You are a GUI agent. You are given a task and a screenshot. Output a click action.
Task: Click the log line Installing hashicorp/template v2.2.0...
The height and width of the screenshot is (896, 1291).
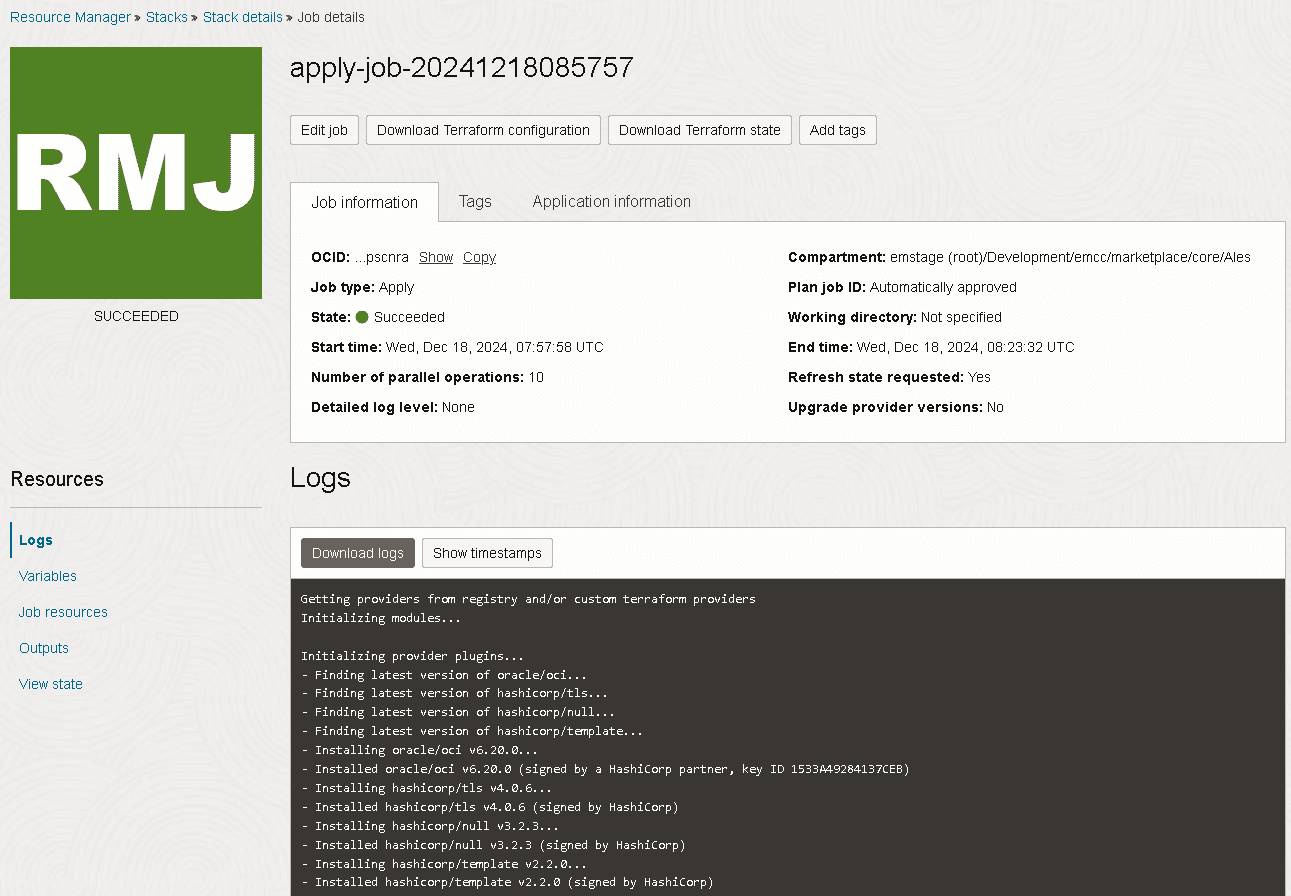pos(444,865)
